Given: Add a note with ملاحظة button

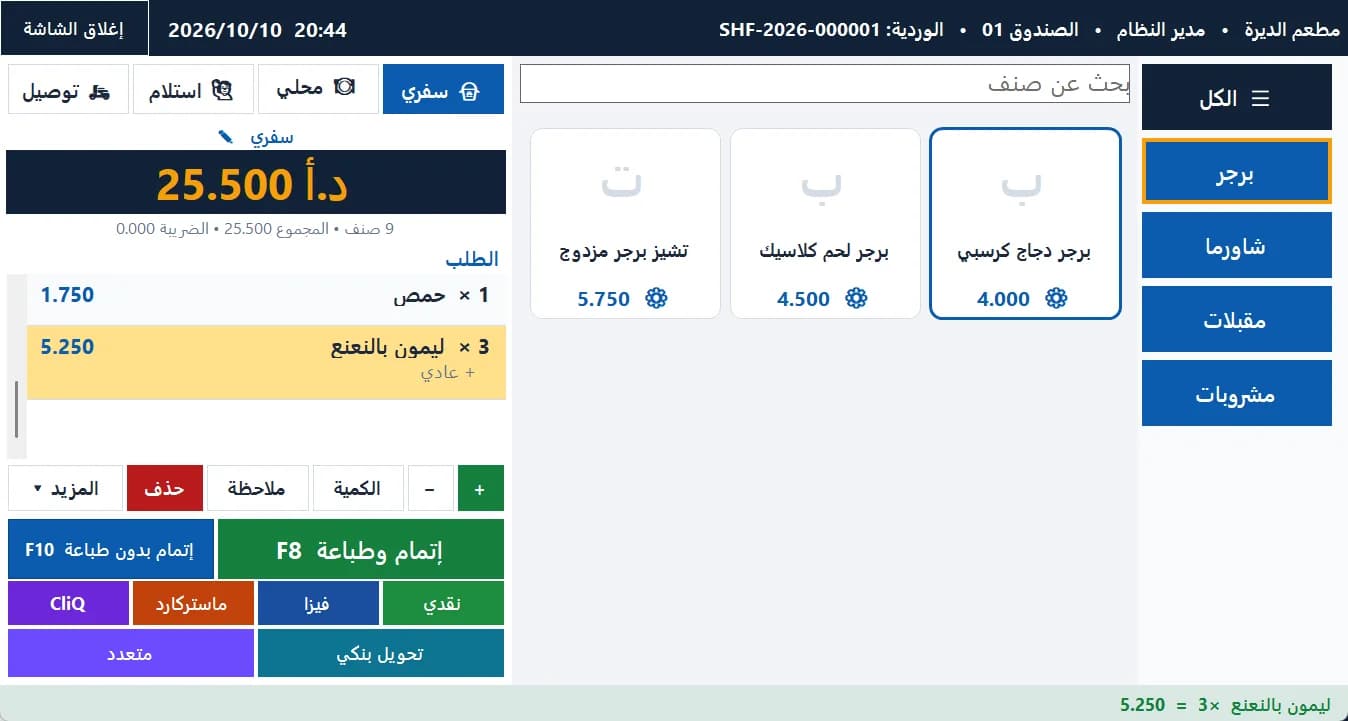Looking at the screenshot, I should tap(257, 489).
